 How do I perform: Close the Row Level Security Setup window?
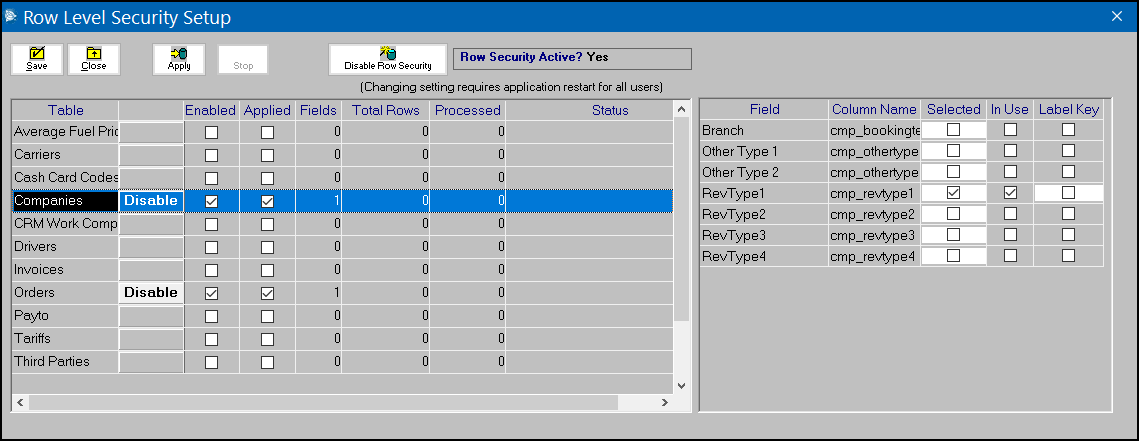pos(1117,16)
